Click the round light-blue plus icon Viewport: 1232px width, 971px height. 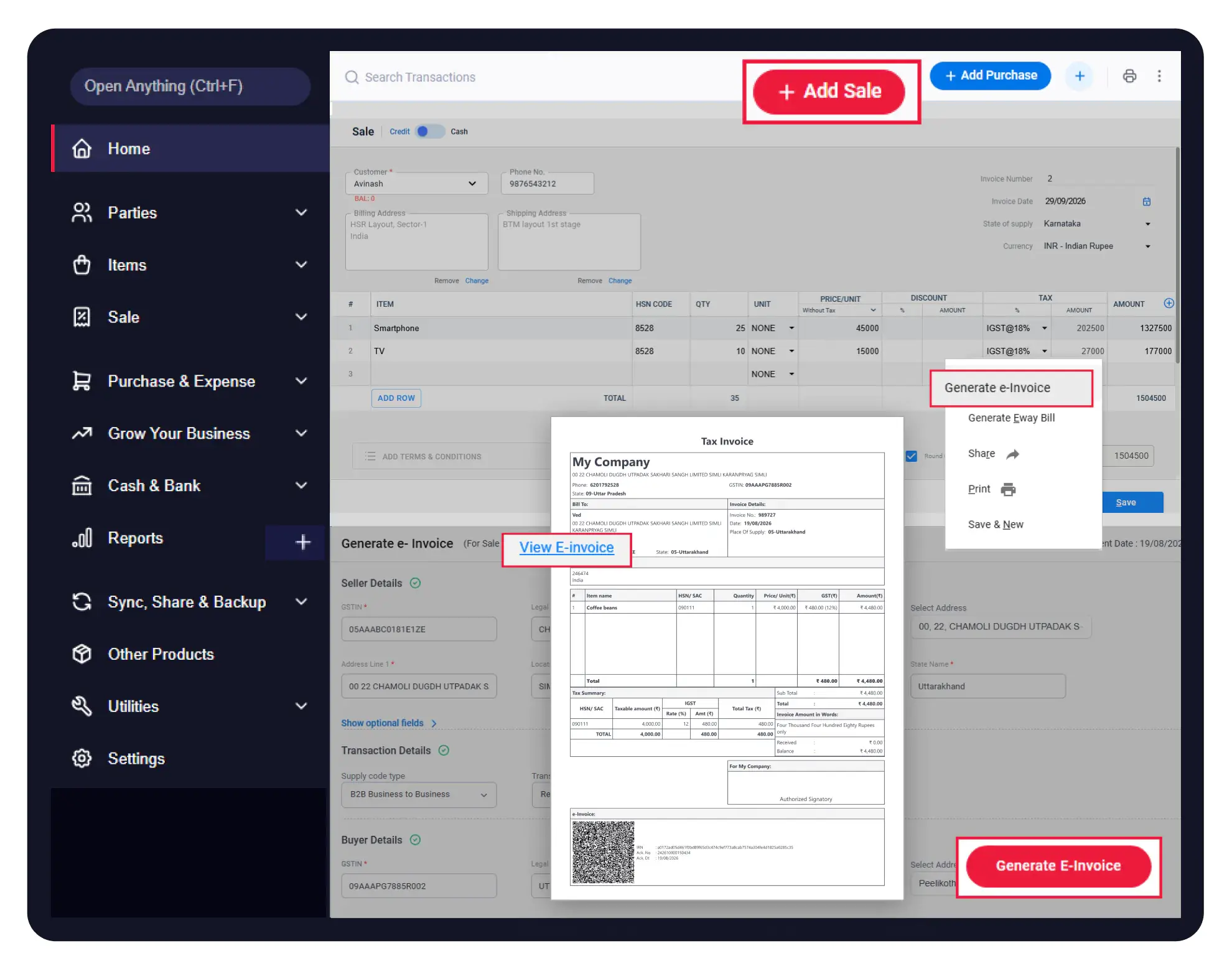(1080, 76)
